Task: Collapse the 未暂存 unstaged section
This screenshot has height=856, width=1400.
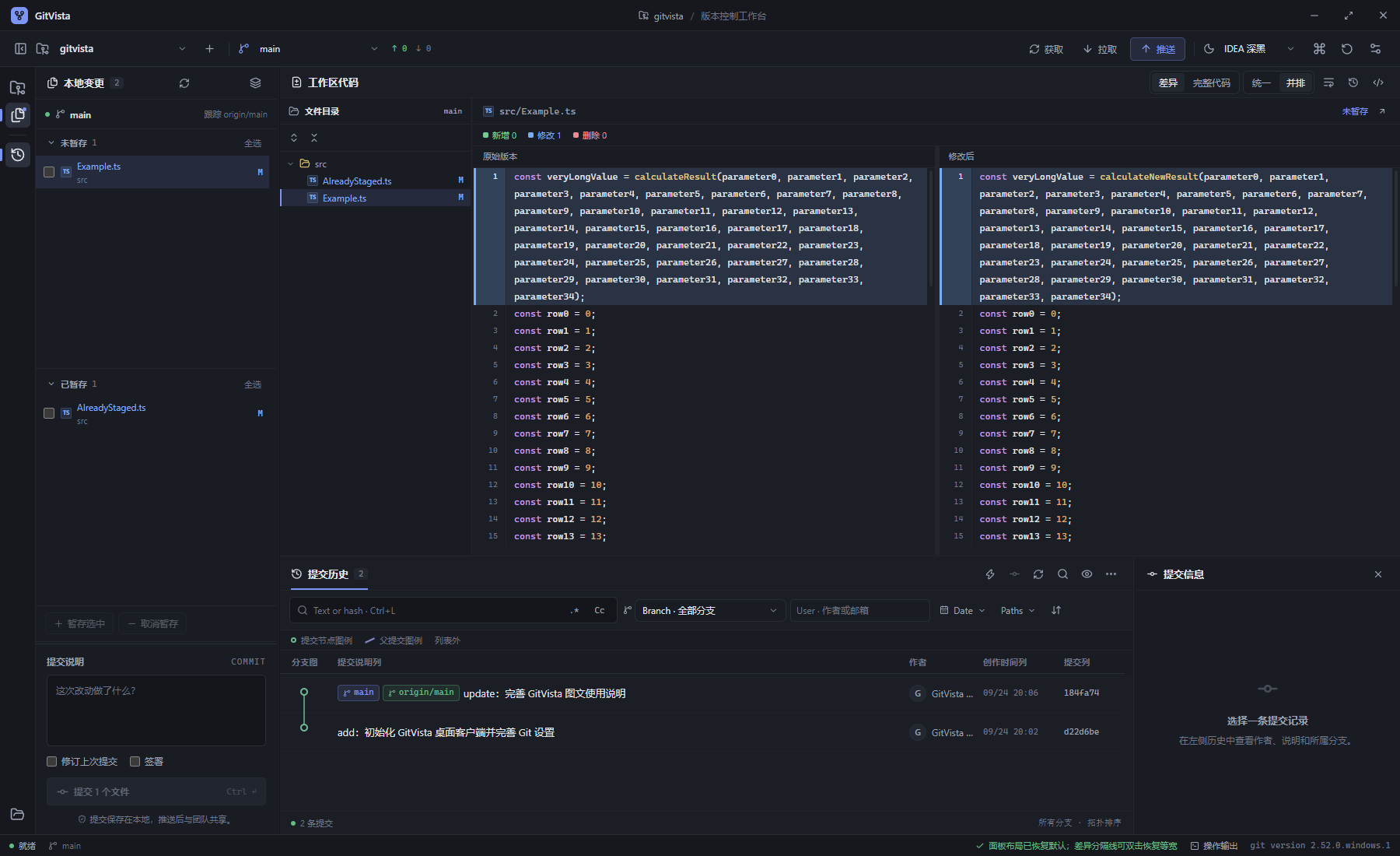Action: (x=51, y=142)
